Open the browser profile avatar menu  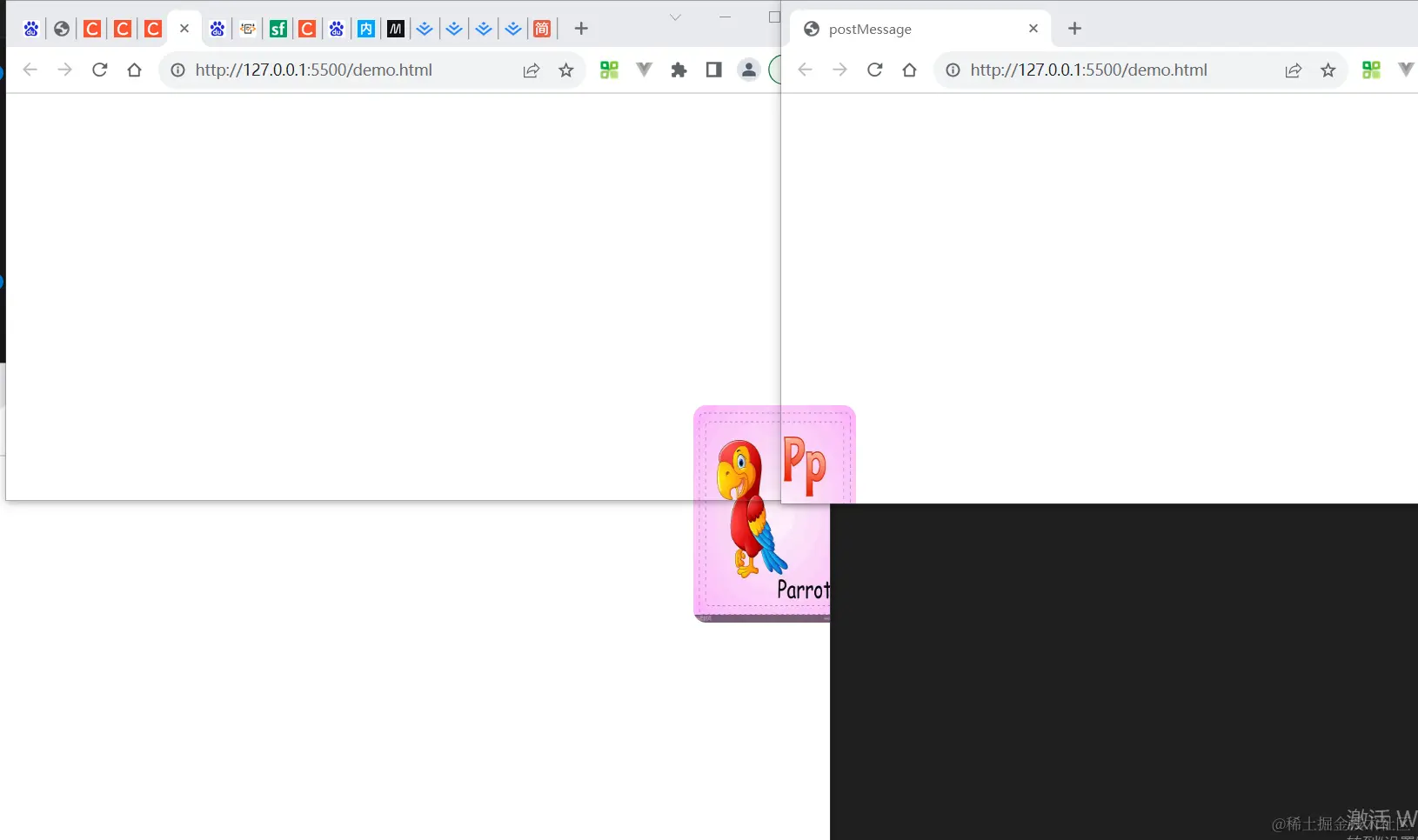pyautogui.click(x=748, y=70)
